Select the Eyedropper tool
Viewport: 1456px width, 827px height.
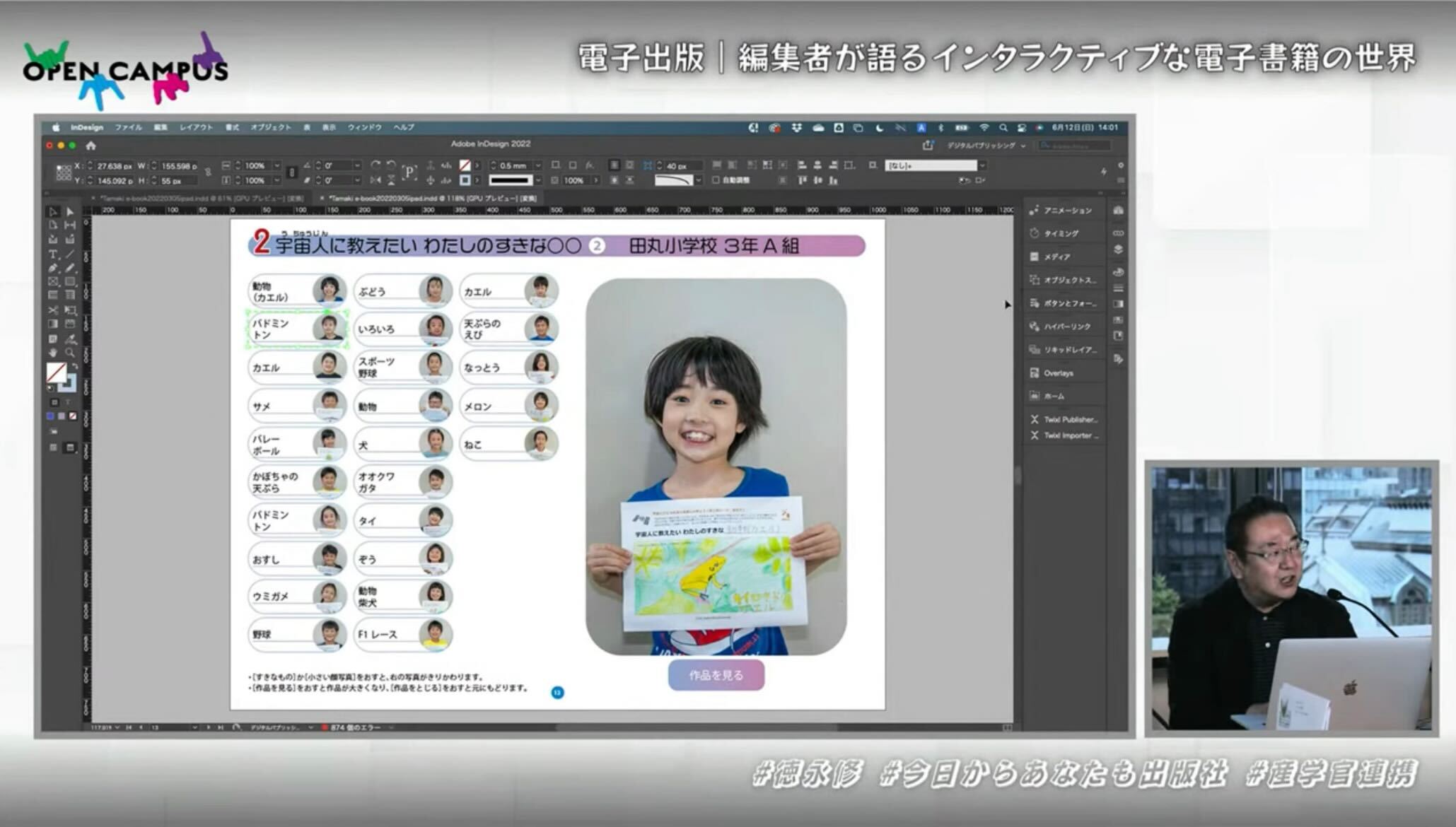[70, 339]
